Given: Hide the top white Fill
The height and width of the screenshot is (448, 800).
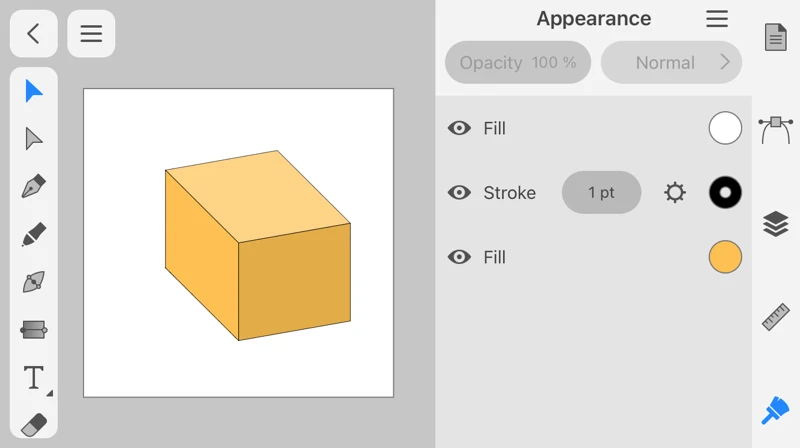Looking at the screenshot, I should point(459,128).
